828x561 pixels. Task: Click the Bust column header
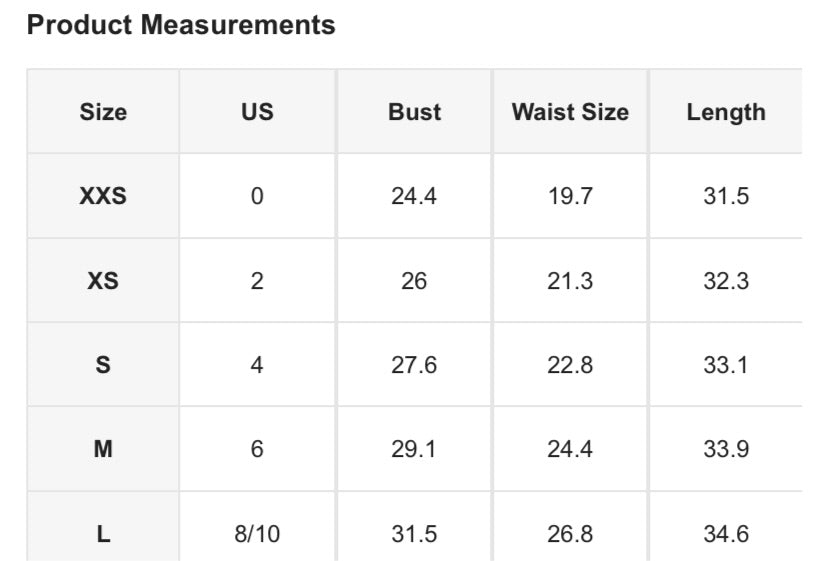click(414, 112)
